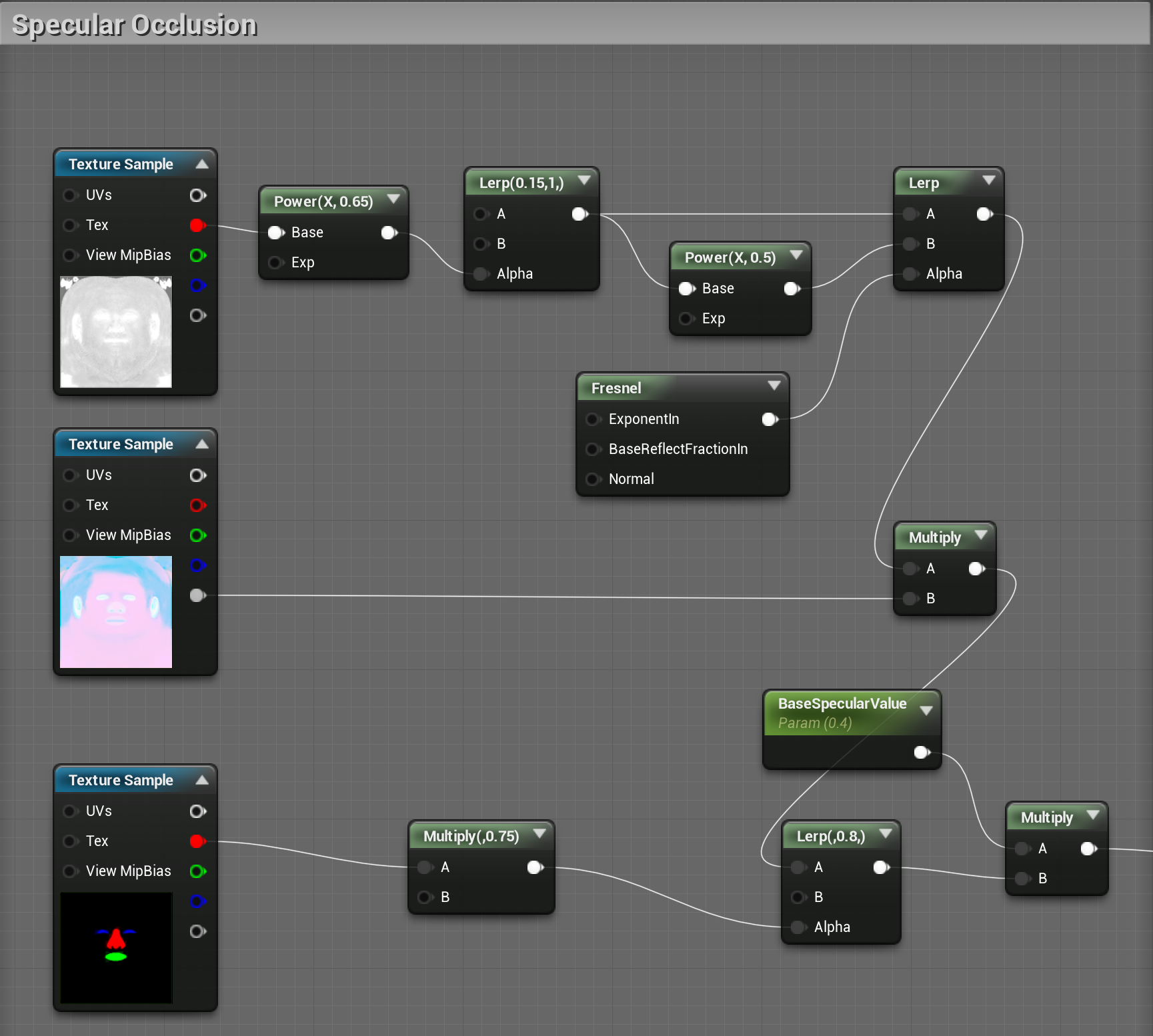Click the black mask texture thumbnail
The height and width of the screenshot is (1036, 1153).
(116, 948)
